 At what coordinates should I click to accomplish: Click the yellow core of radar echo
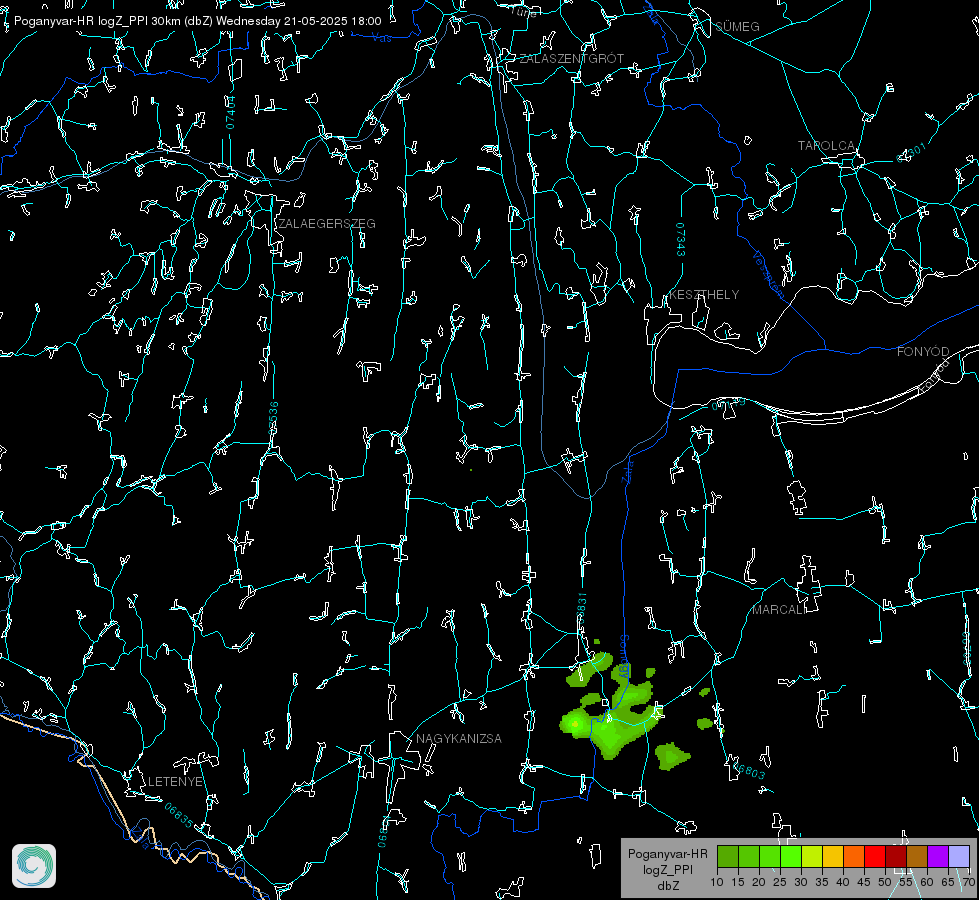click(575, 724)
